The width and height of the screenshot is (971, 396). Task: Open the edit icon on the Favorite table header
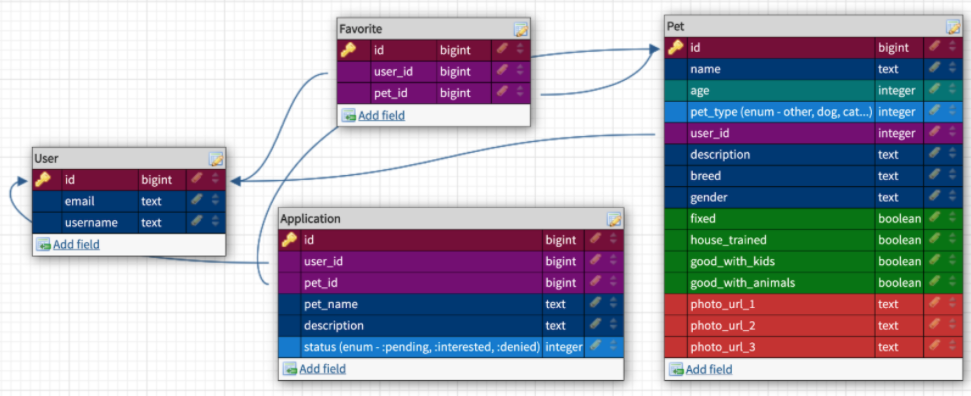pyautogui.click(x=521, y=29)
